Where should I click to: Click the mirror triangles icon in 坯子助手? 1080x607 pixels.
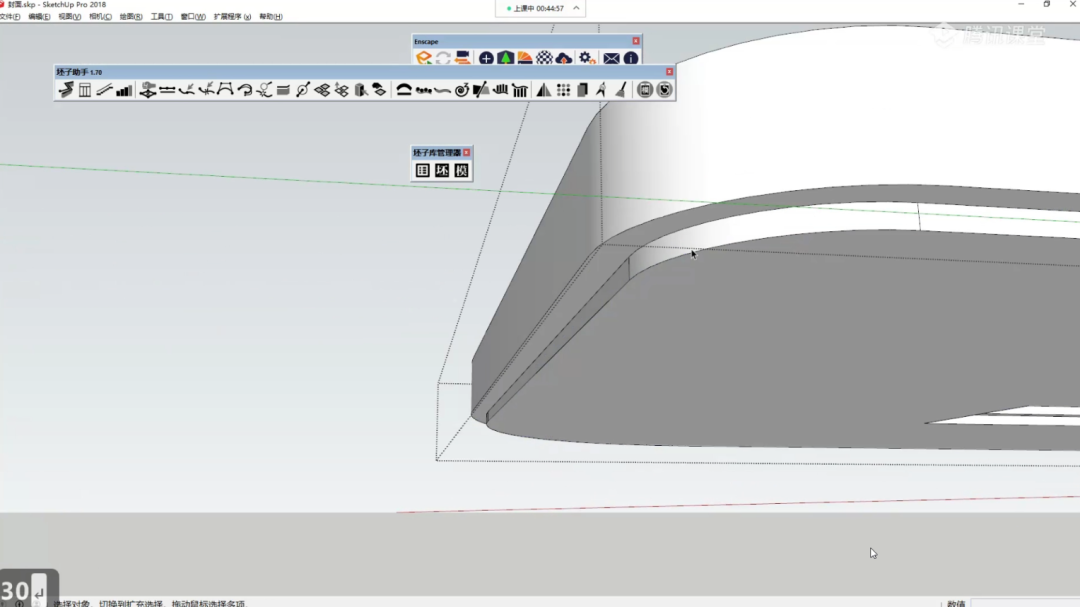543,90
